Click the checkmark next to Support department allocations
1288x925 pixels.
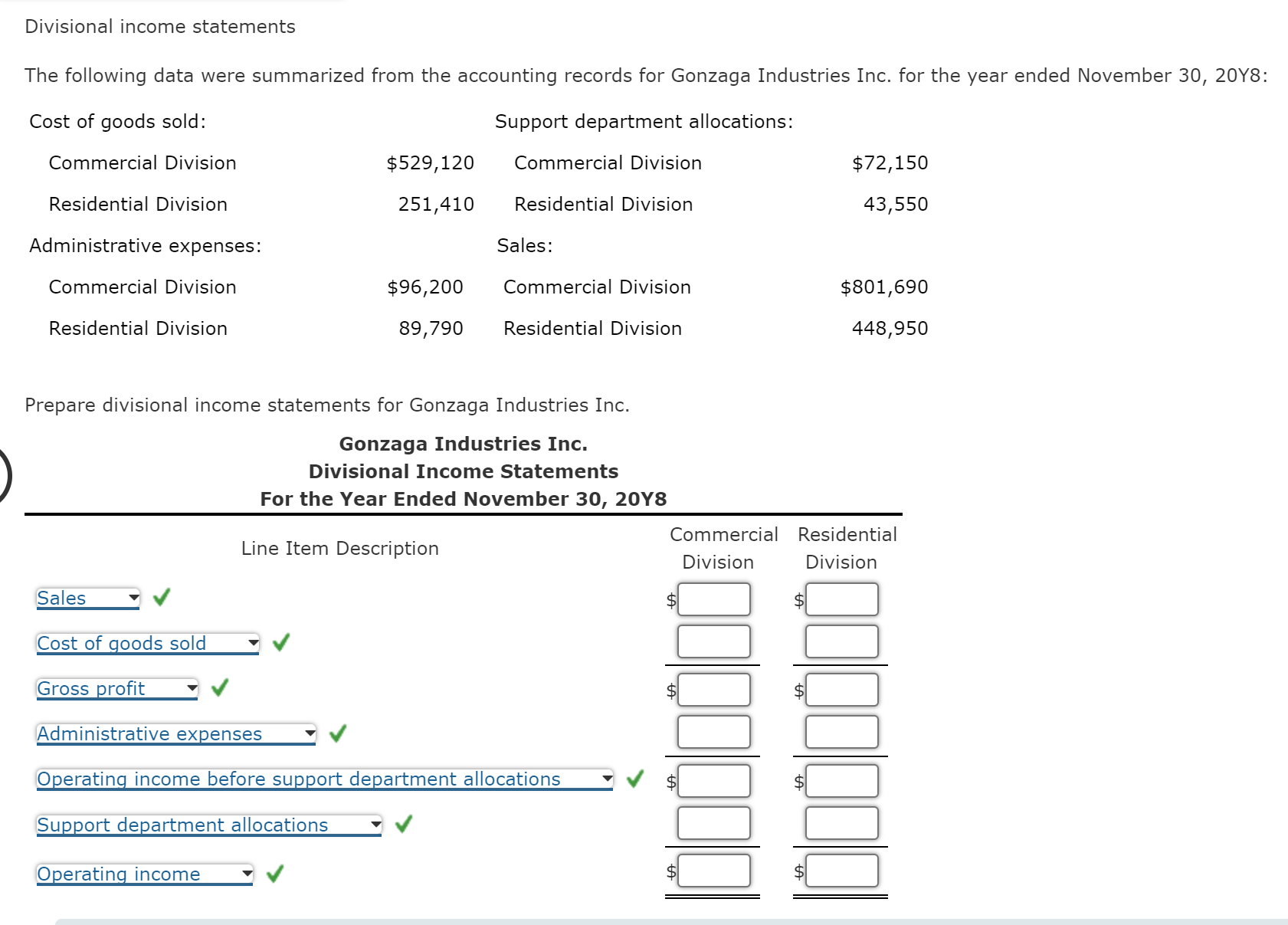pos(403,825)
